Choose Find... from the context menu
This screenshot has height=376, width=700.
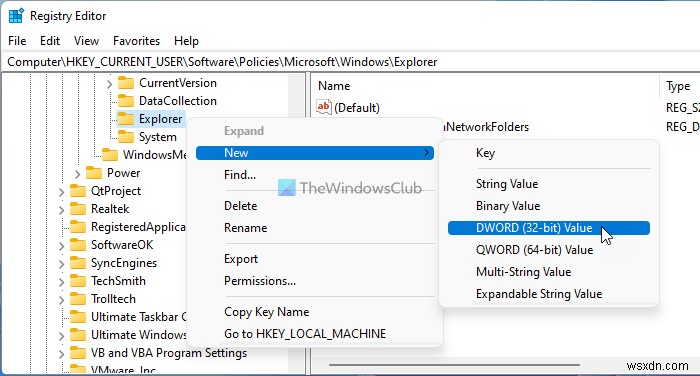[240, 175]
